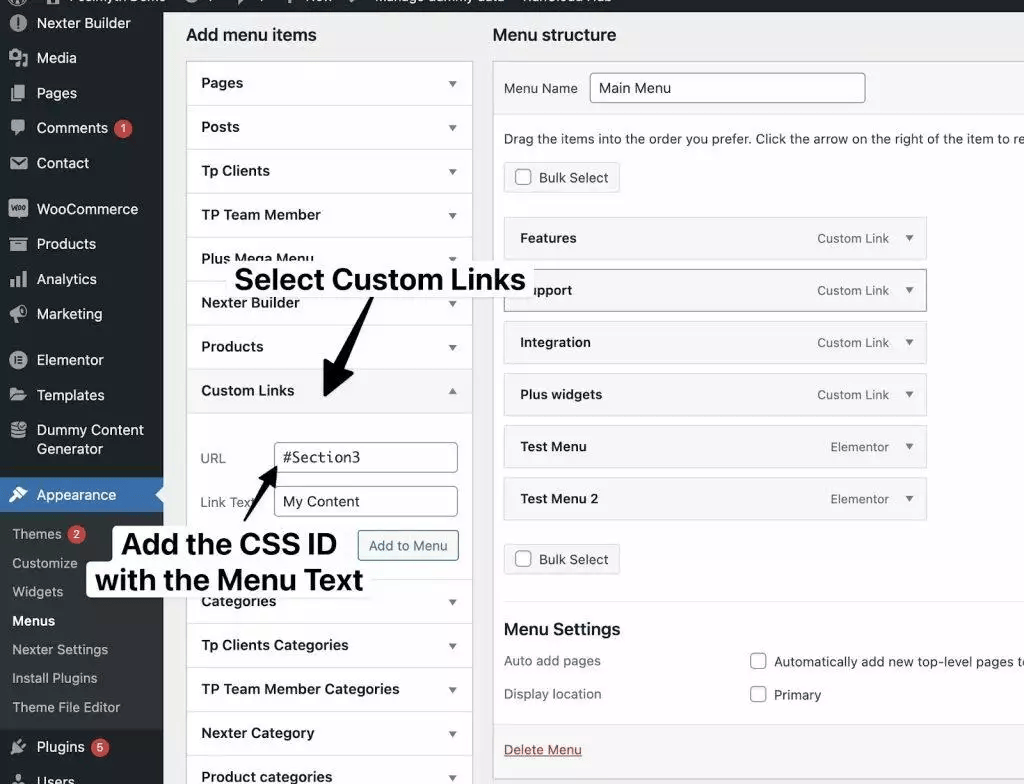Open the Features menu item arrow
The height and width of the screenshot is (784, 1024).
pyautogui.click(x=909, y=238)
